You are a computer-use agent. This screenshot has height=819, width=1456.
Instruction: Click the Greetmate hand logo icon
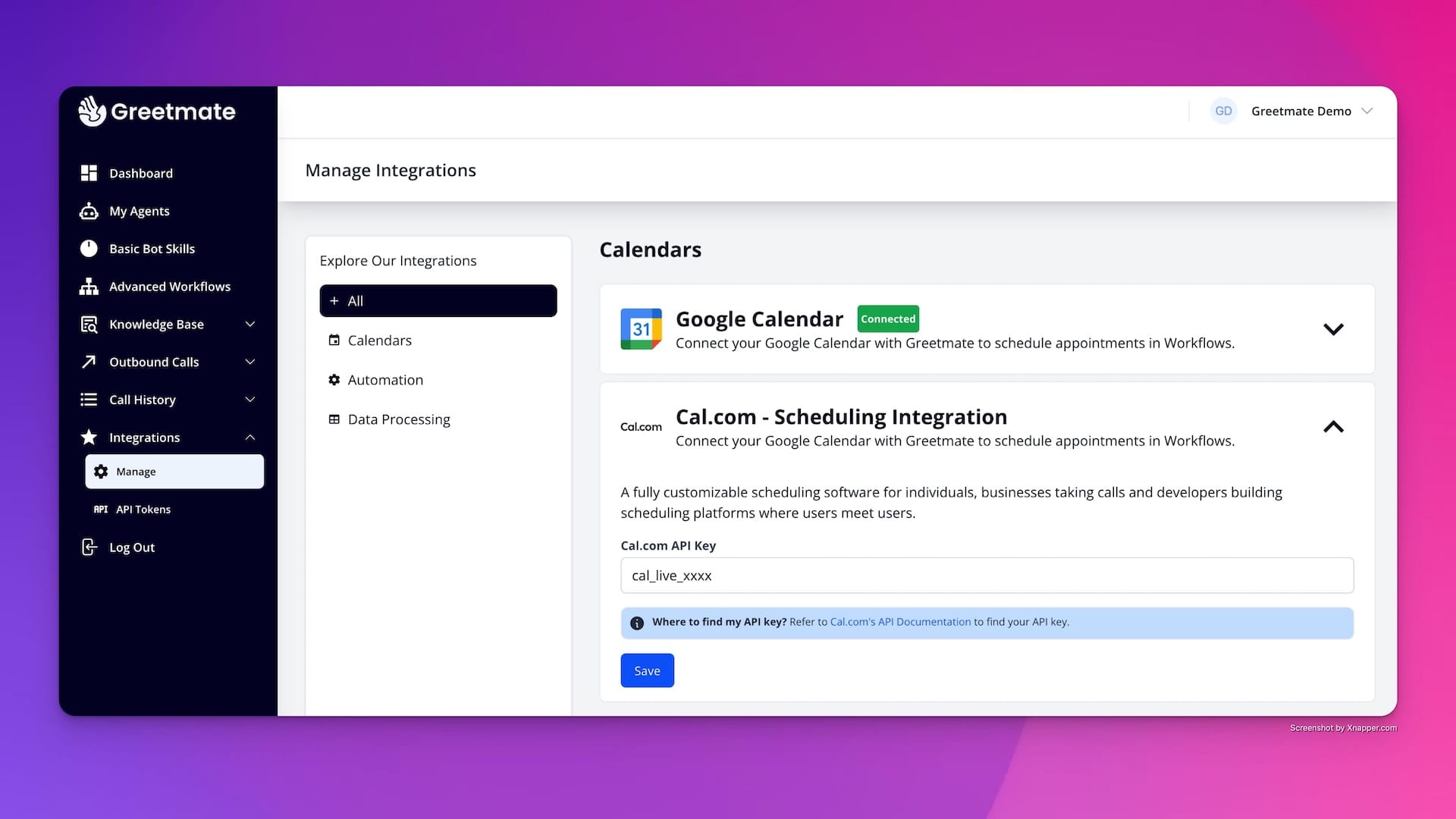click(92, 111)
